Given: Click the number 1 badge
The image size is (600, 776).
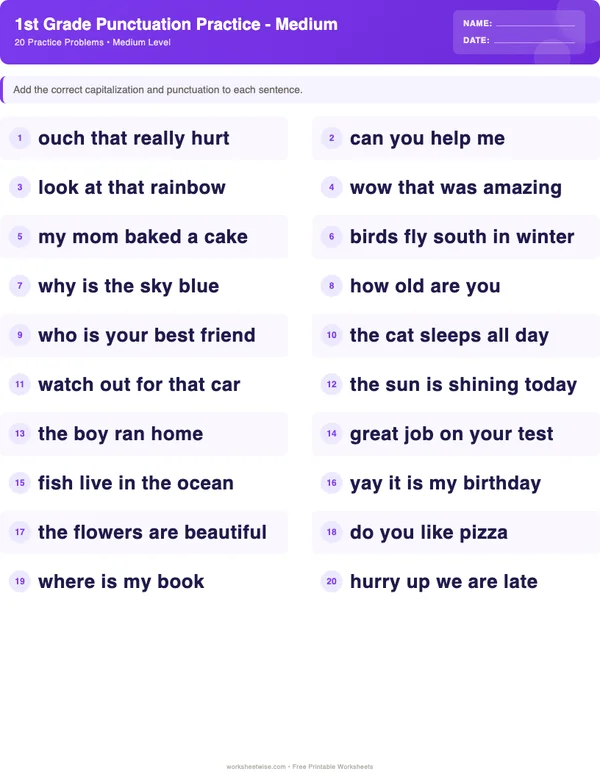Looking at the screenshot, I should pos(19,139).
